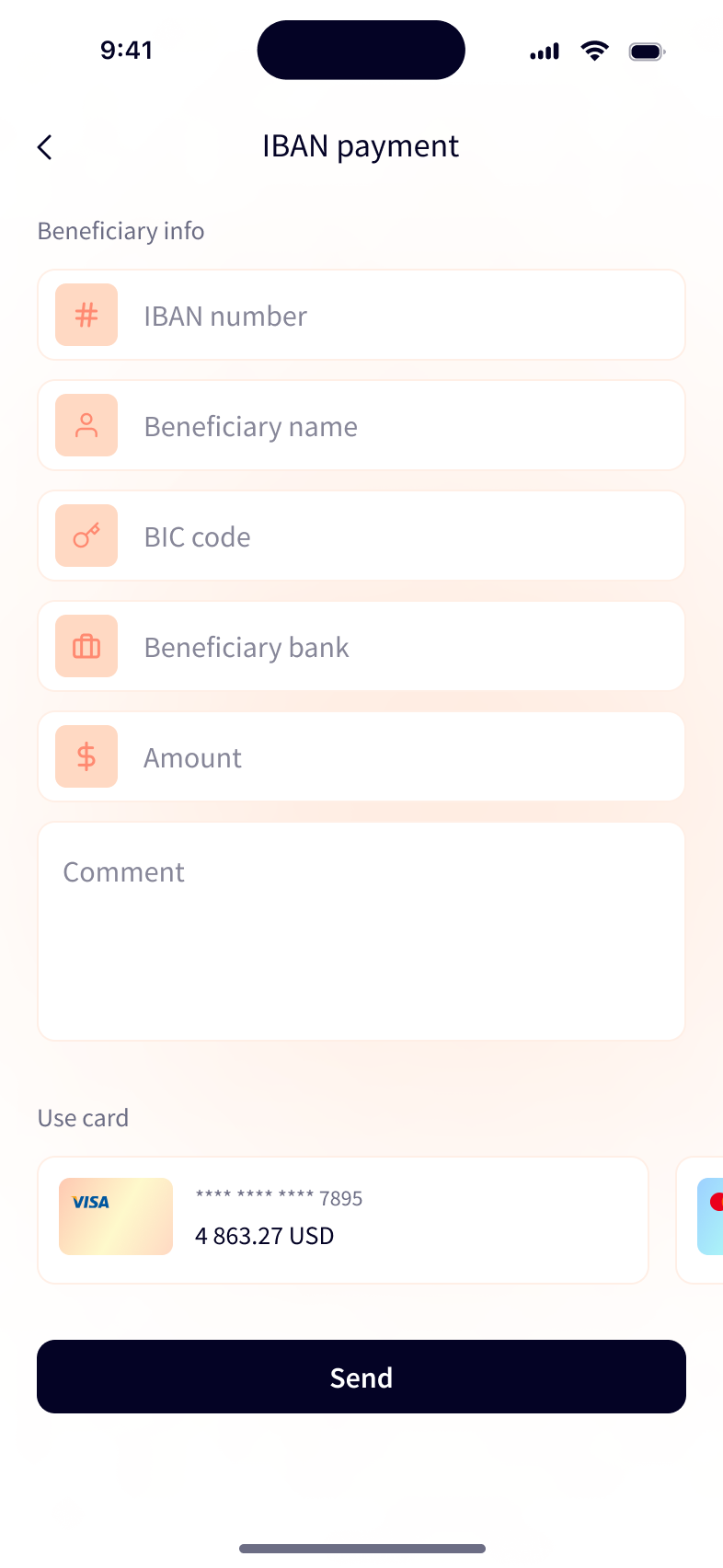Tap the Amount input field
Image resolution: width=723 pixels, height=1568 pixels.
[405, 757]
